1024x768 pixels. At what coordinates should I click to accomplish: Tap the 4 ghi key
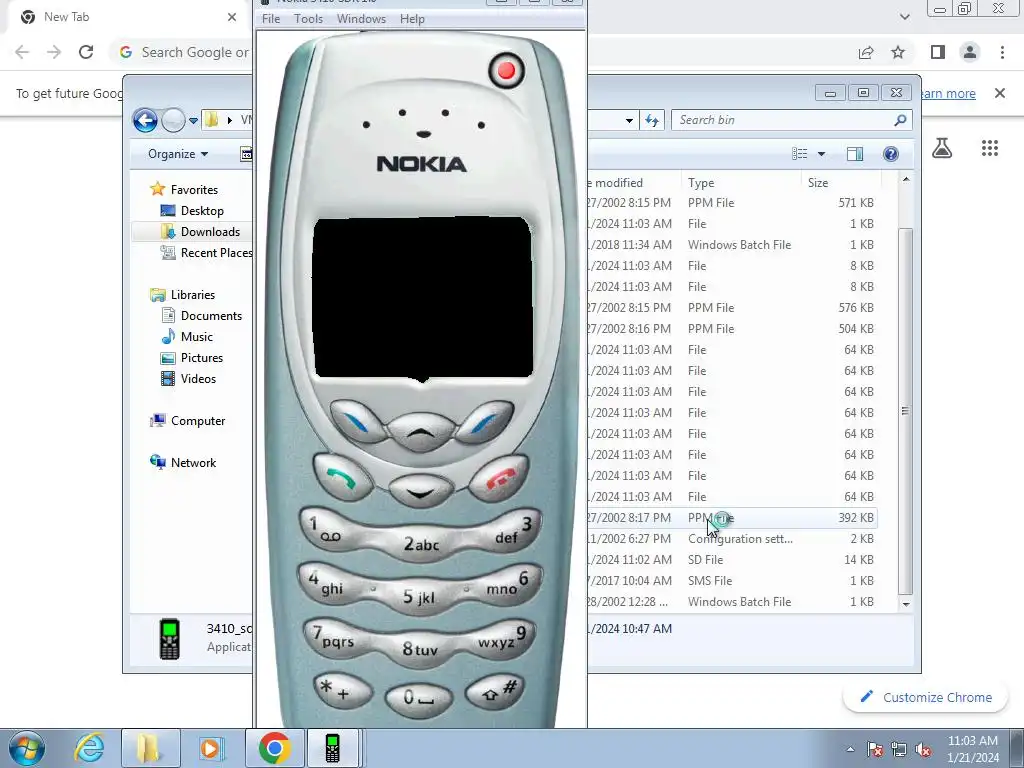[x=328, y=583]
